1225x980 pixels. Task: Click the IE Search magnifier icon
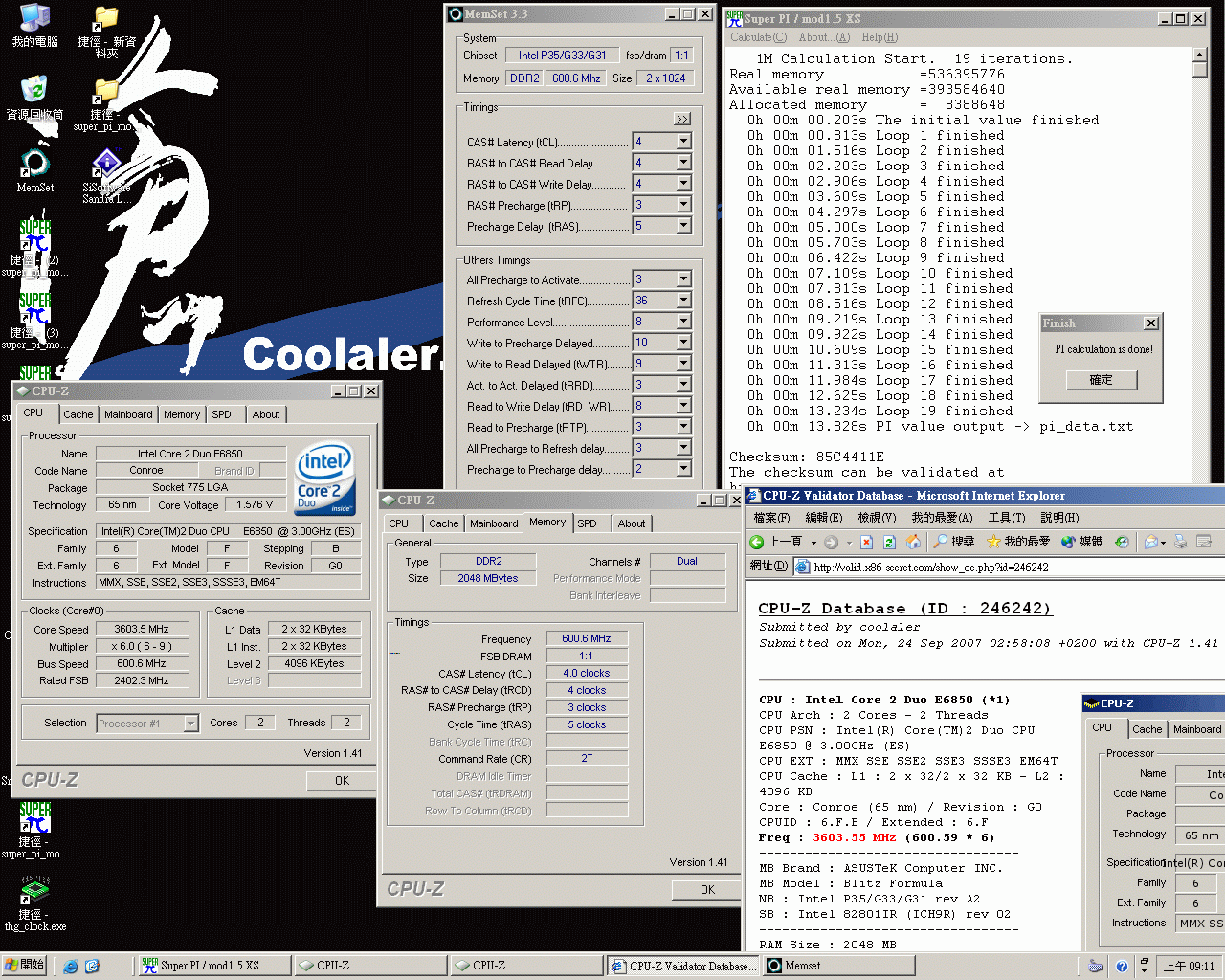[940, 542]
